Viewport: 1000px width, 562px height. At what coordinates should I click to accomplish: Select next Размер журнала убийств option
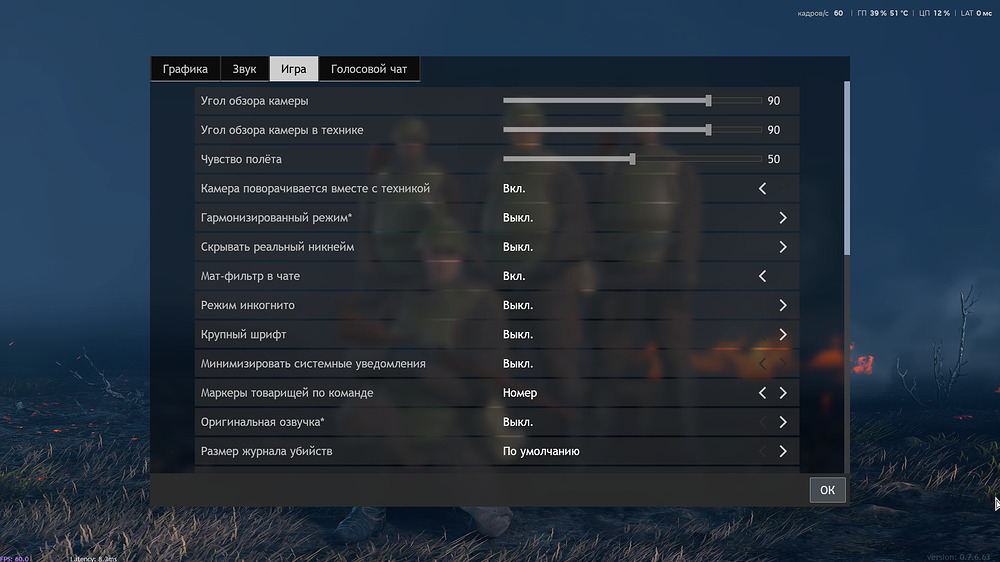[783, 452]
